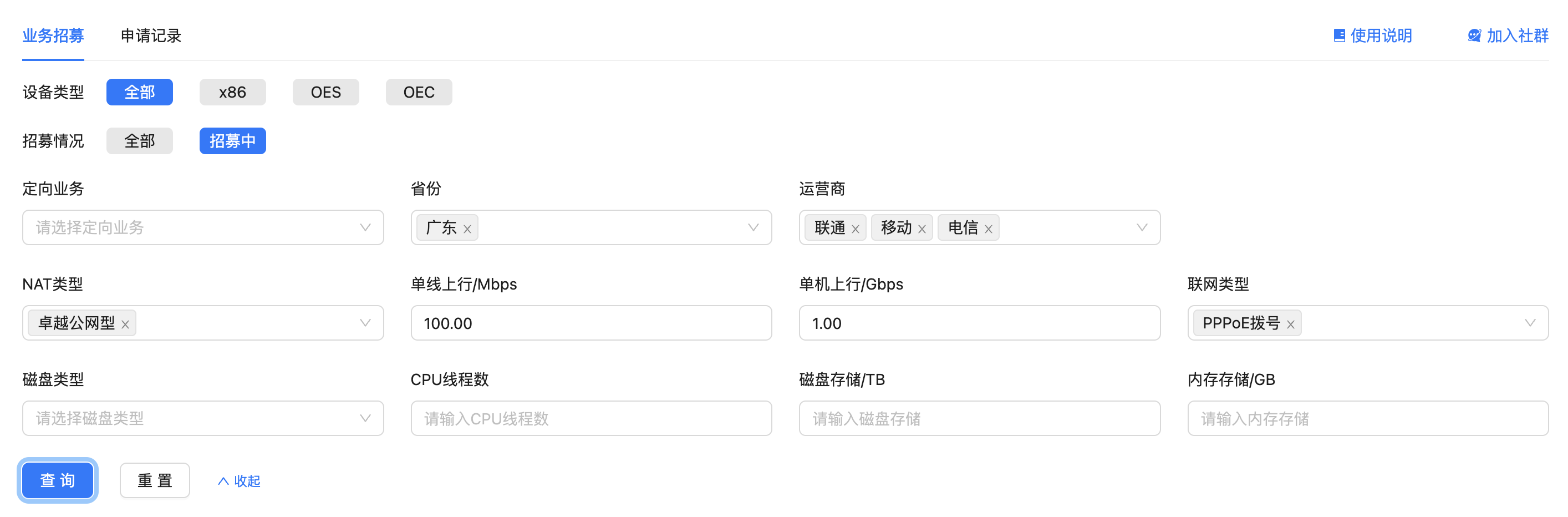Focus the CPU线程数 input field
The width and height of the screenshot is (1568, 517).
591,418
